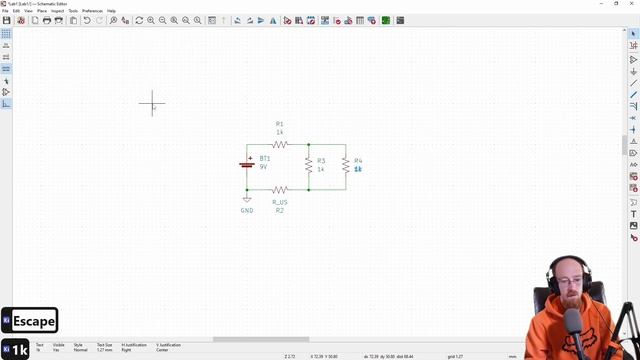Select the BT1 battery symbol
The height and width of the screenshot is (360, 640).
247,165
